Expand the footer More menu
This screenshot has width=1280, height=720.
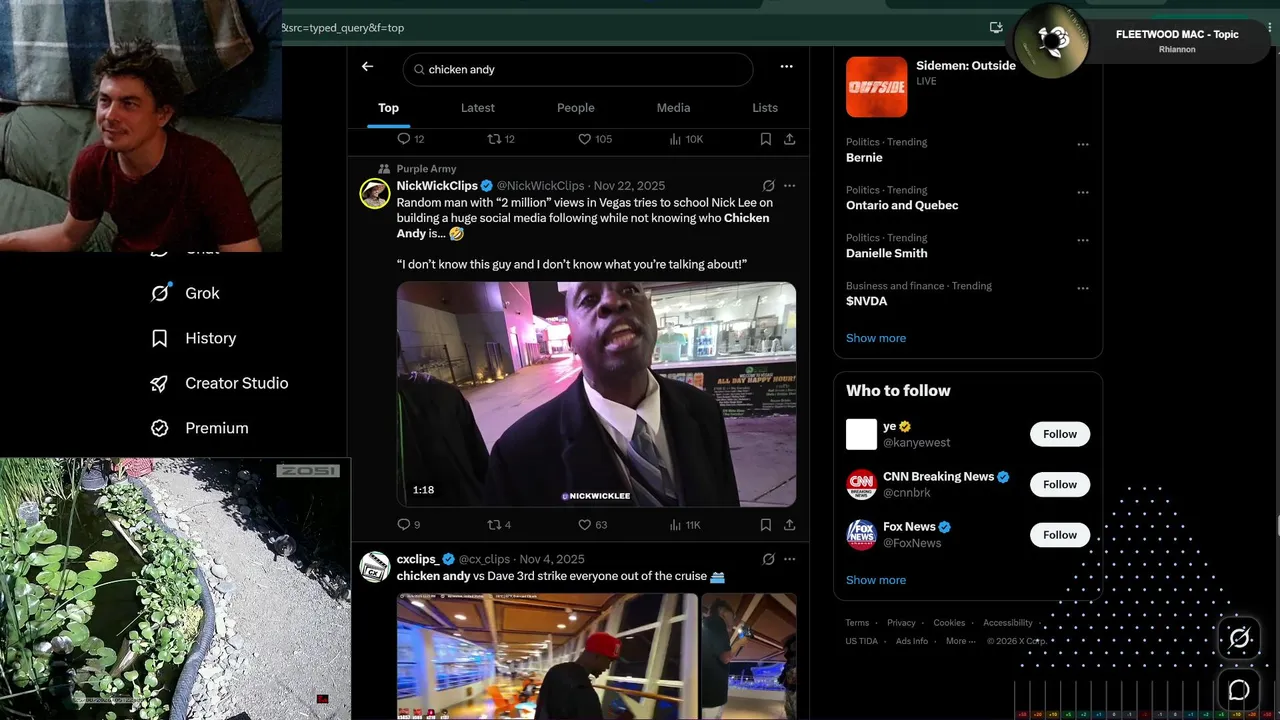(959, 641)
